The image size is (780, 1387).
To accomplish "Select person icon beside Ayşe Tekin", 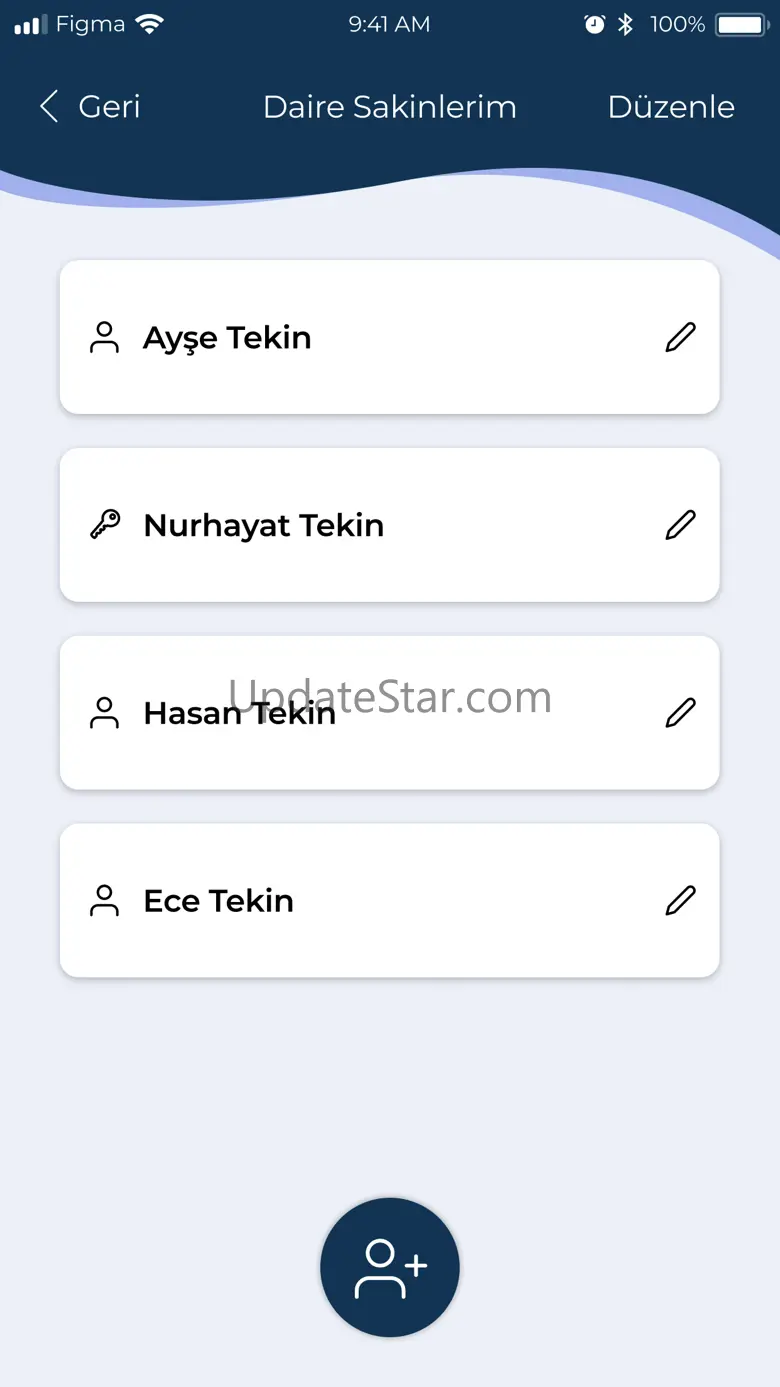I will (105, 338).
